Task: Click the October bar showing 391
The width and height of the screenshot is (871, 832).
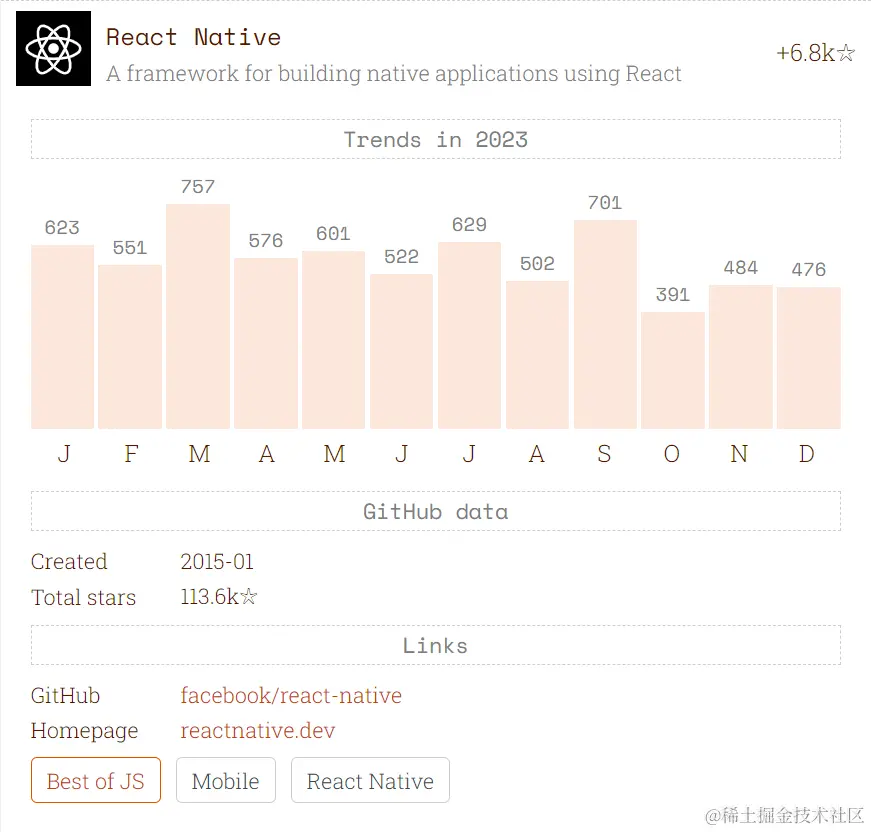Action: click(673, 370)
